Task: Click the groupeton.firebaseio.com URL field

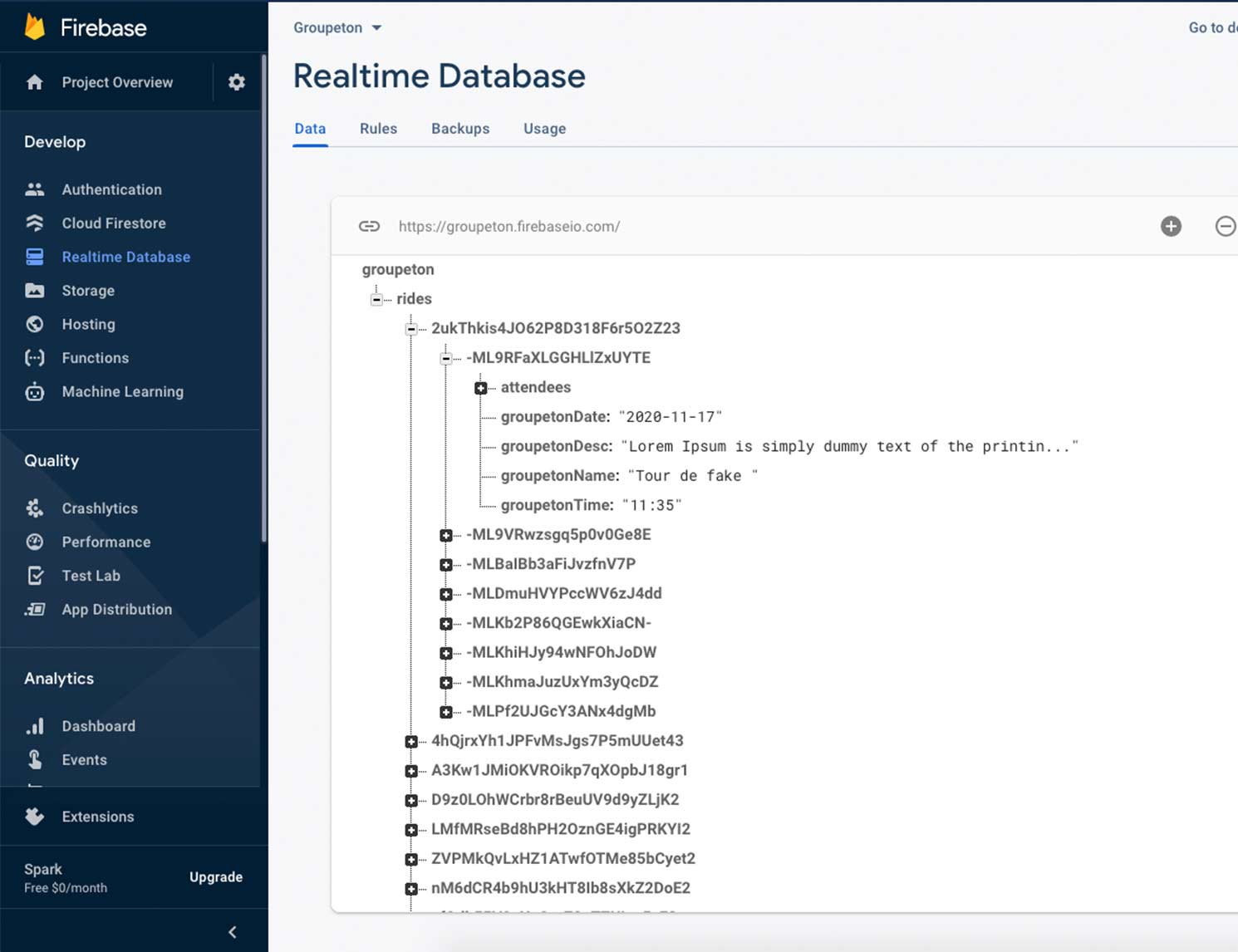Action: [x=509, y=226]
